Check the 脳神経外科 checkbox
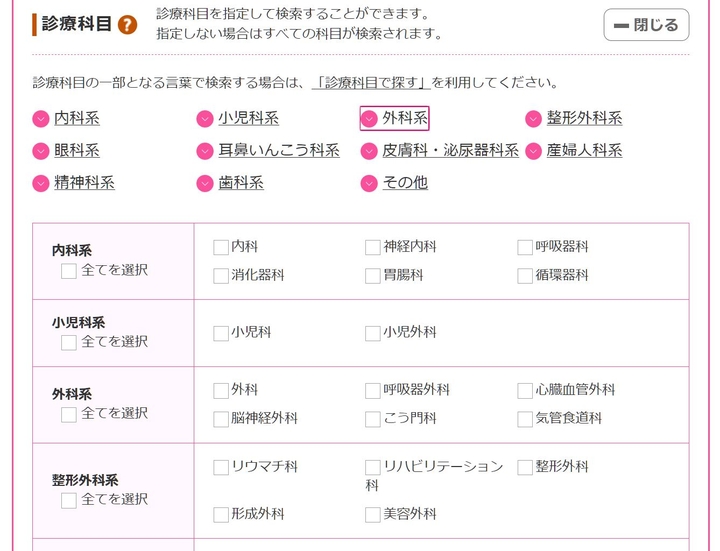Viewport: 720px width, 551px height. 221,419
